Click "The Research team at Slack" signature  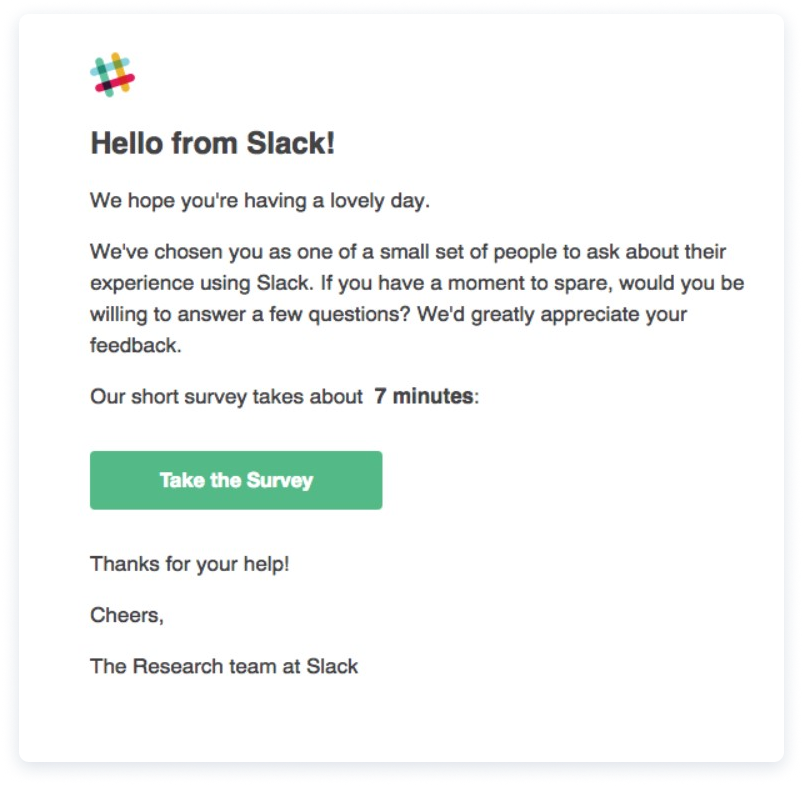click(x=224, y=667)
